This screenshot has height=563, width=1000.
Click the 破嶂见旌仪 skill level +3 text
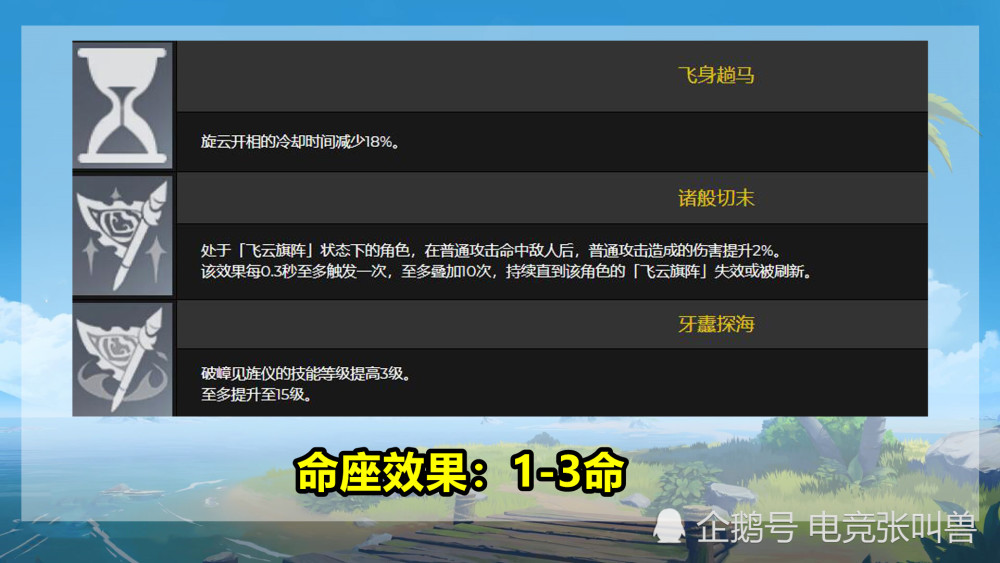(305, 374)
